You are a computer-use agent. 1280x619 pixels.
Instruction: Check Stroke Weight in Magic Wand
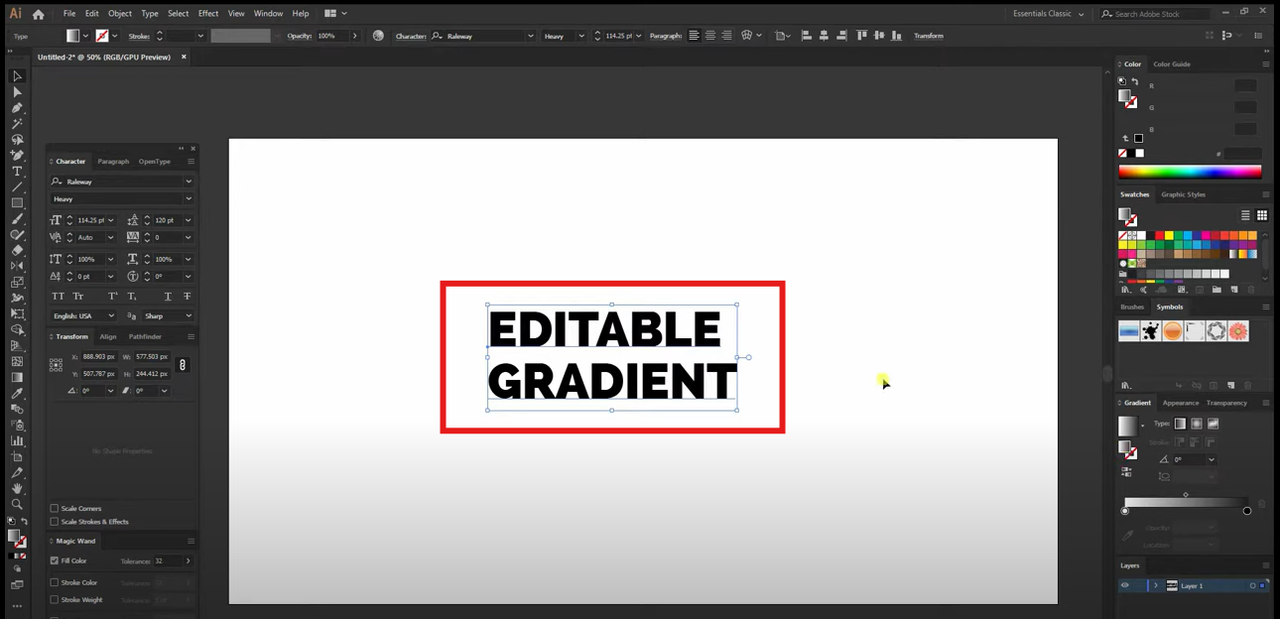coord(54,600)
